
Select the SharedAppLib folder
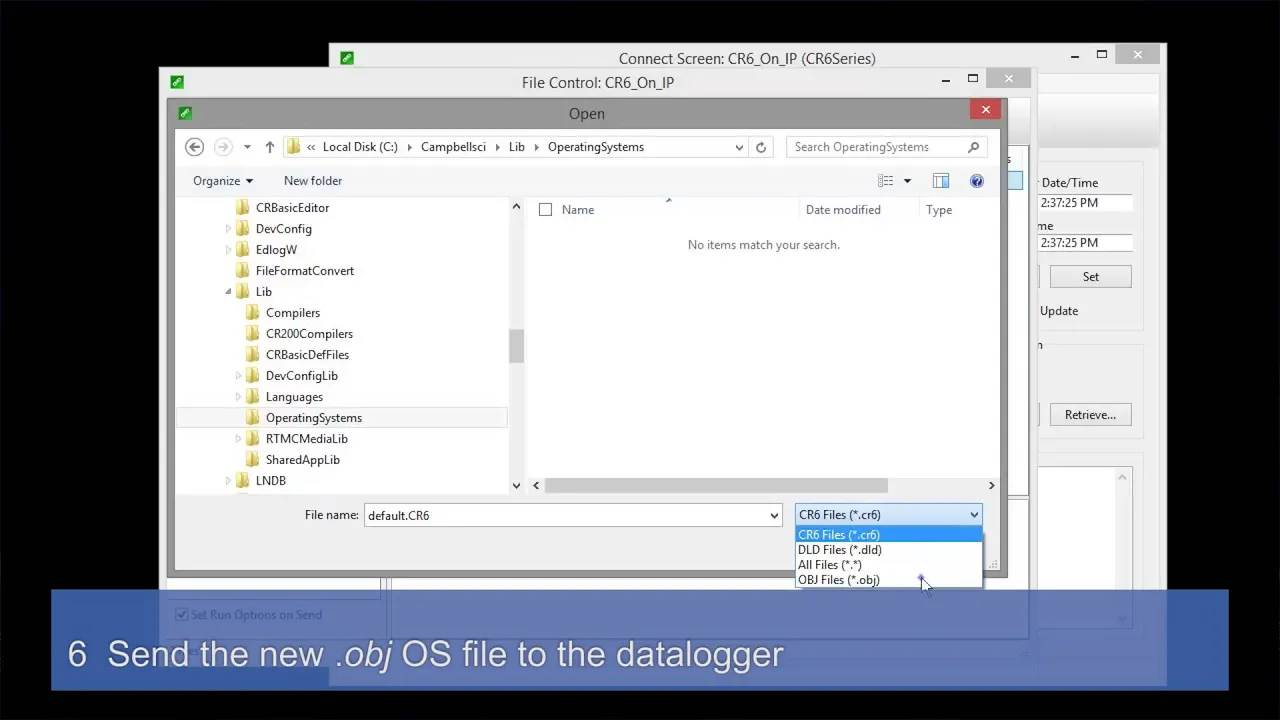[x=302, y=460]
